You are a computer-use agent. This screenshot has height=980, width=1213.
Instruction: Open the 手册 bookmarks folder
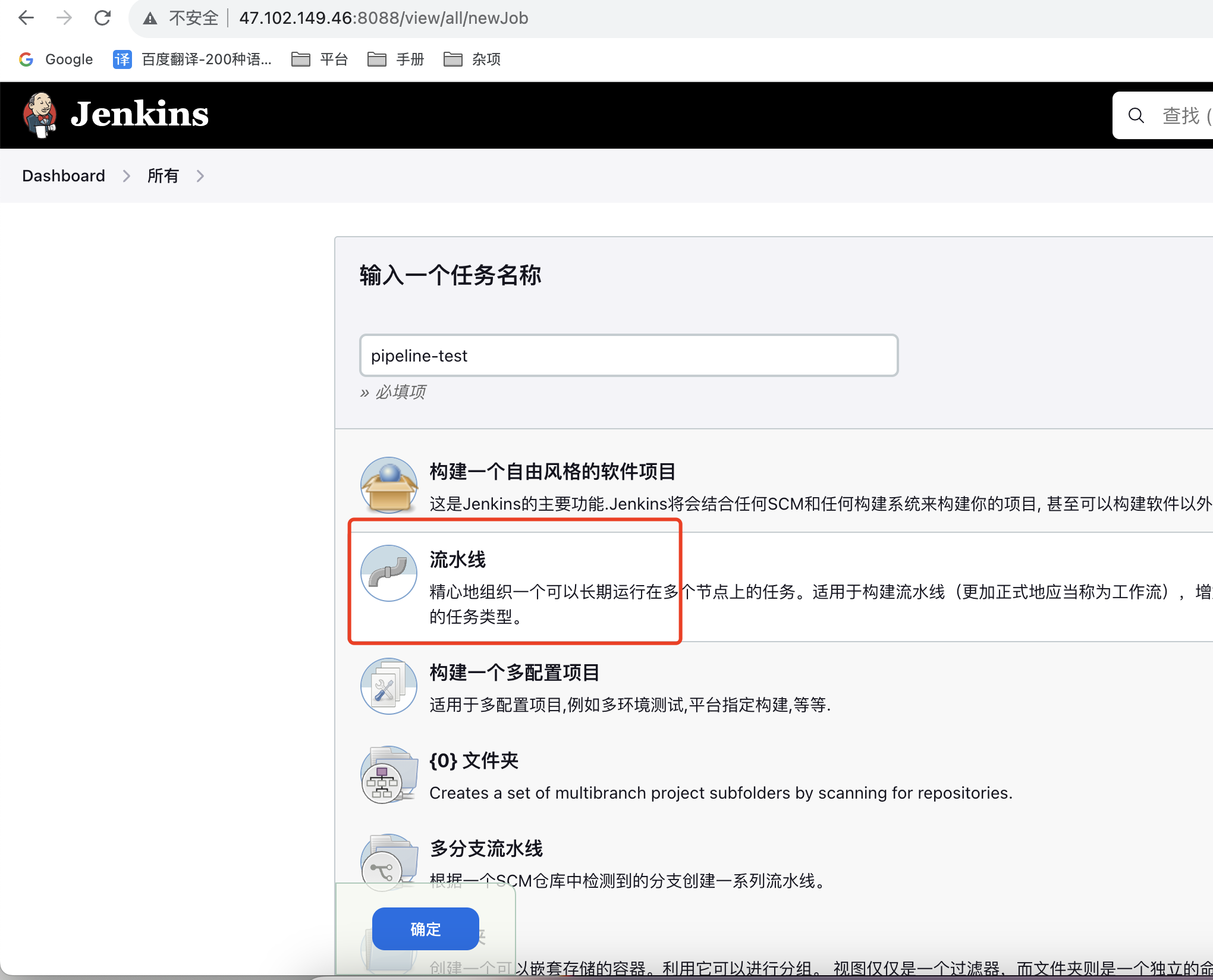click(395, 59)
